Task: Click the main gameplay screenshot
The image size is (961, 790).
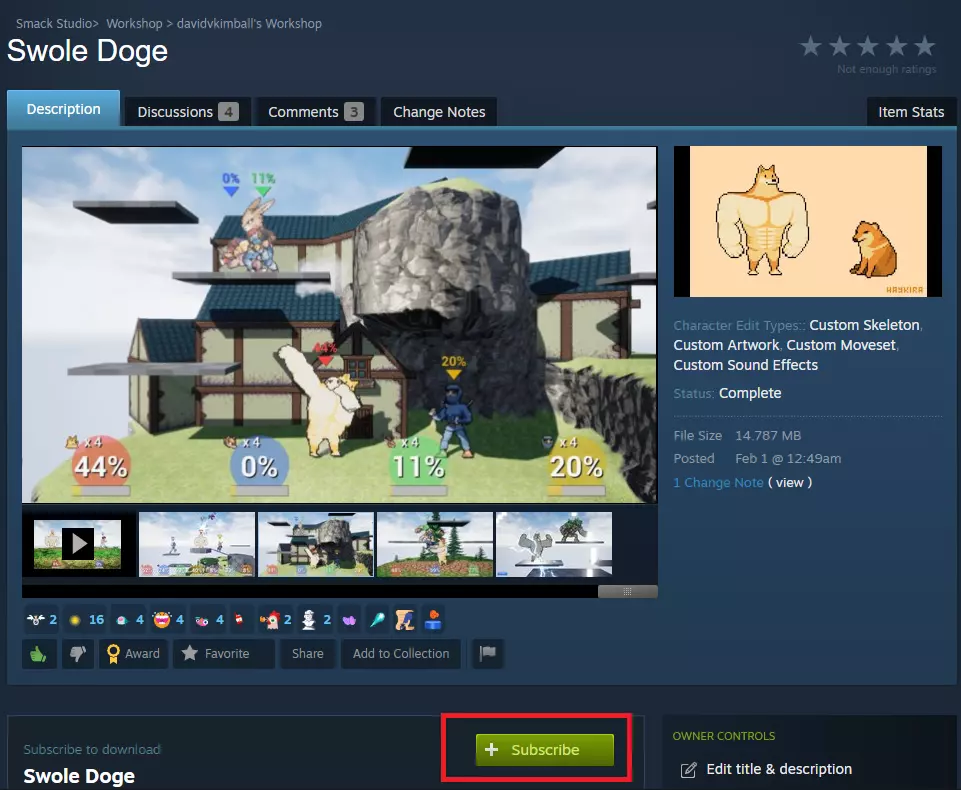Action: (x=340, y=325)
